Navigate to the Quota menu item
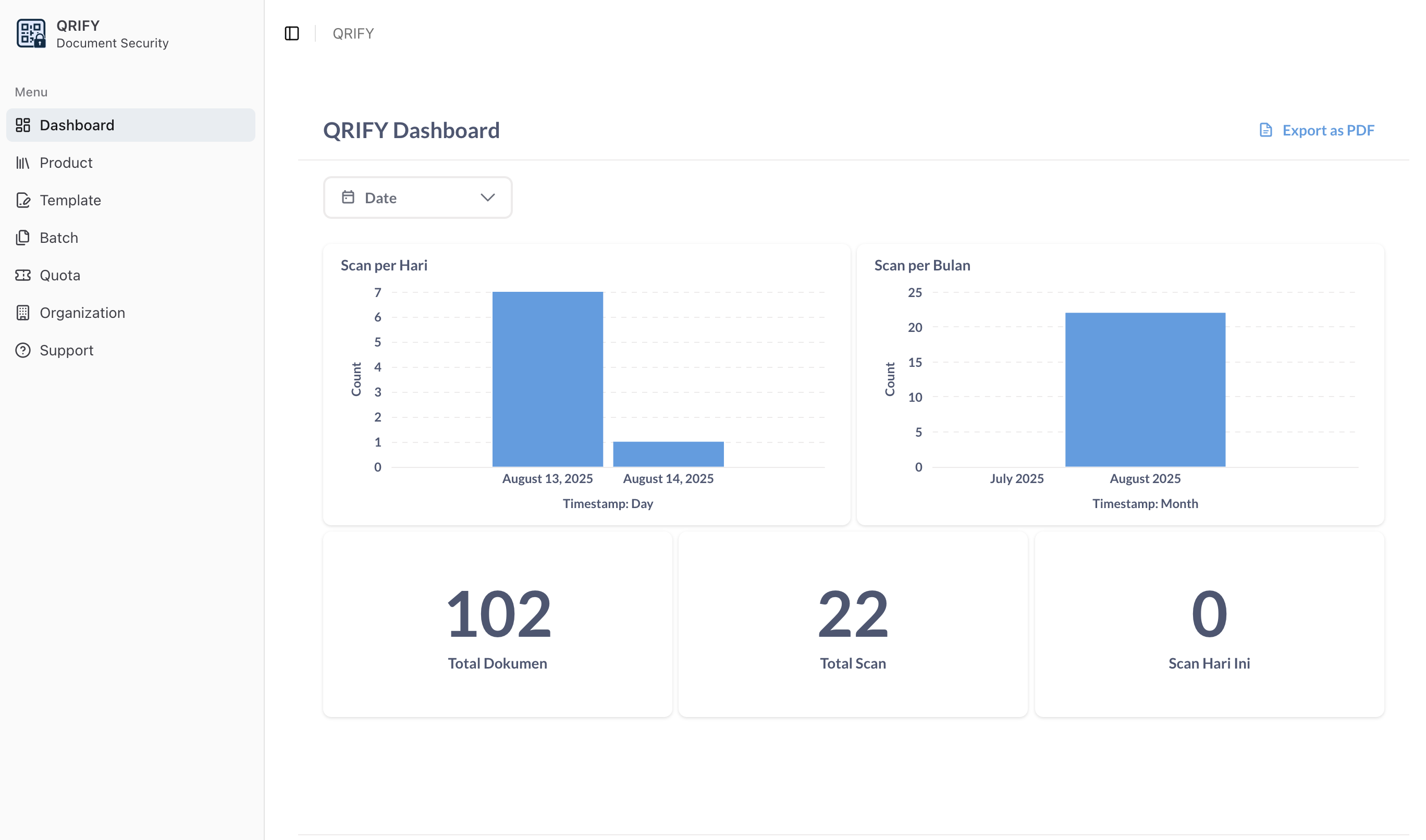Viewport: 1426px width, 840px height. pos(59,275)
